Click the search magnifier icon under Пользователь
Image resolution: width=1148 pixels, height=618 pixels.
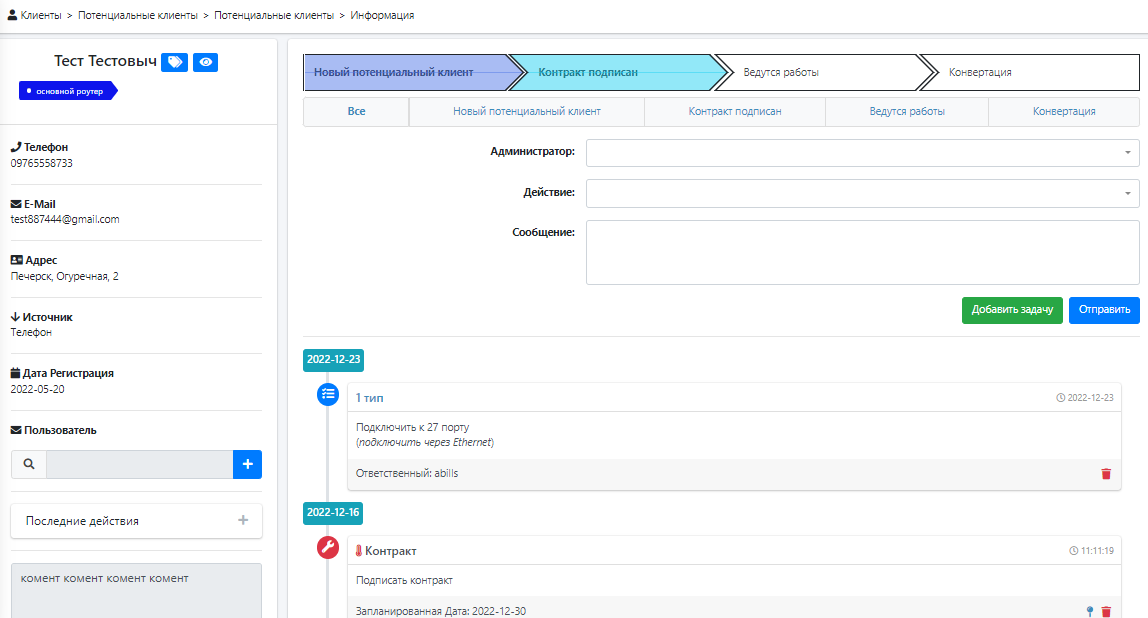click(28, 464)
